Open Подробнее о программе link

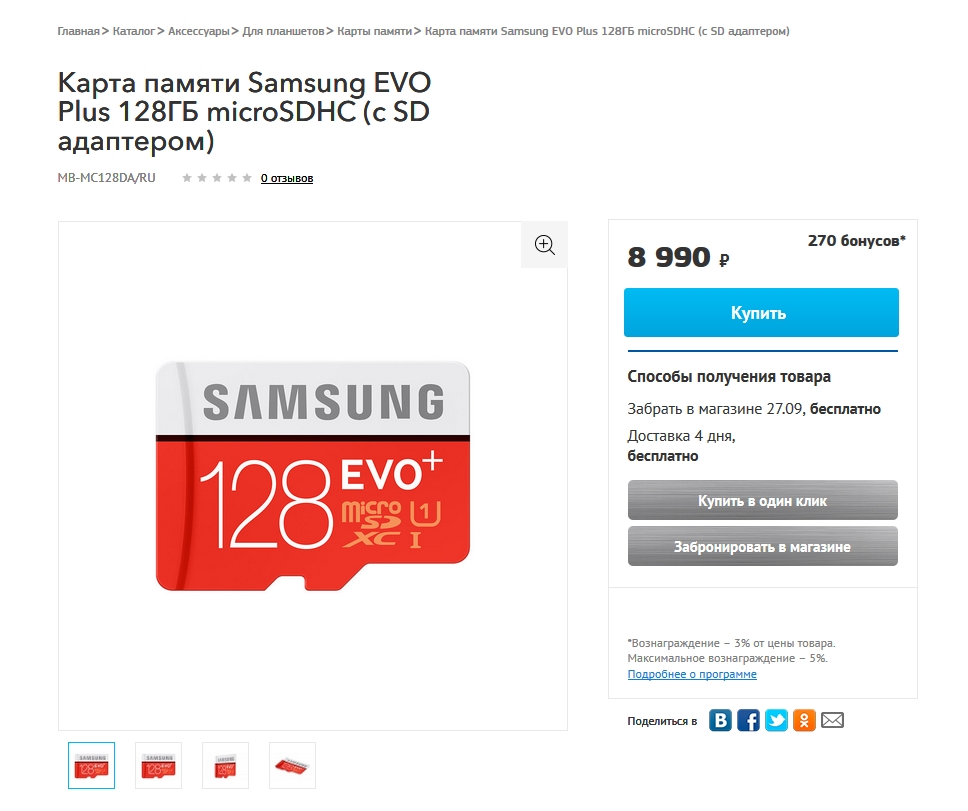point(692,674)
